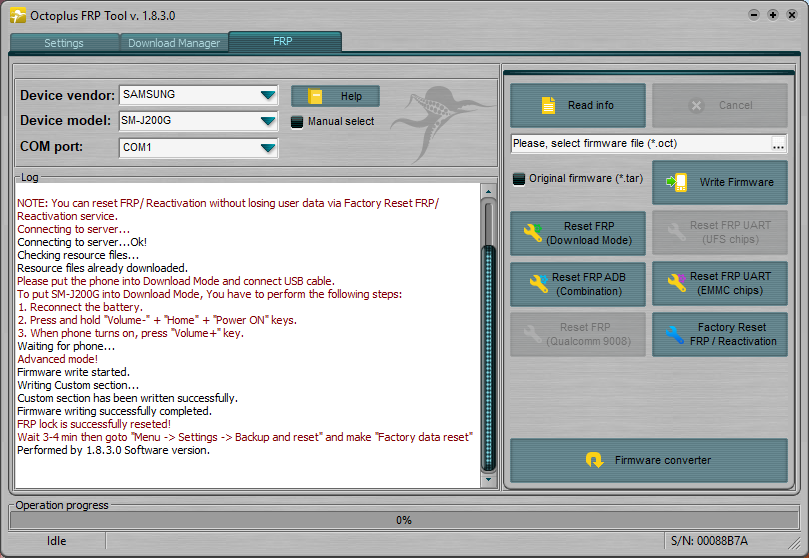Open the Download Manager tab
809x558 pixels.
pyautogui.click(x=174, y=43)
